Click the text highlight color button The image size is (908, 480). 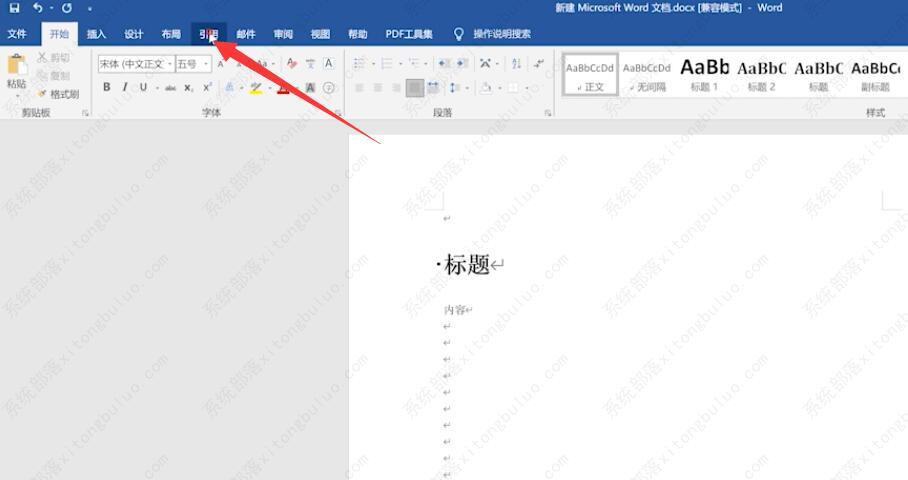256,88
